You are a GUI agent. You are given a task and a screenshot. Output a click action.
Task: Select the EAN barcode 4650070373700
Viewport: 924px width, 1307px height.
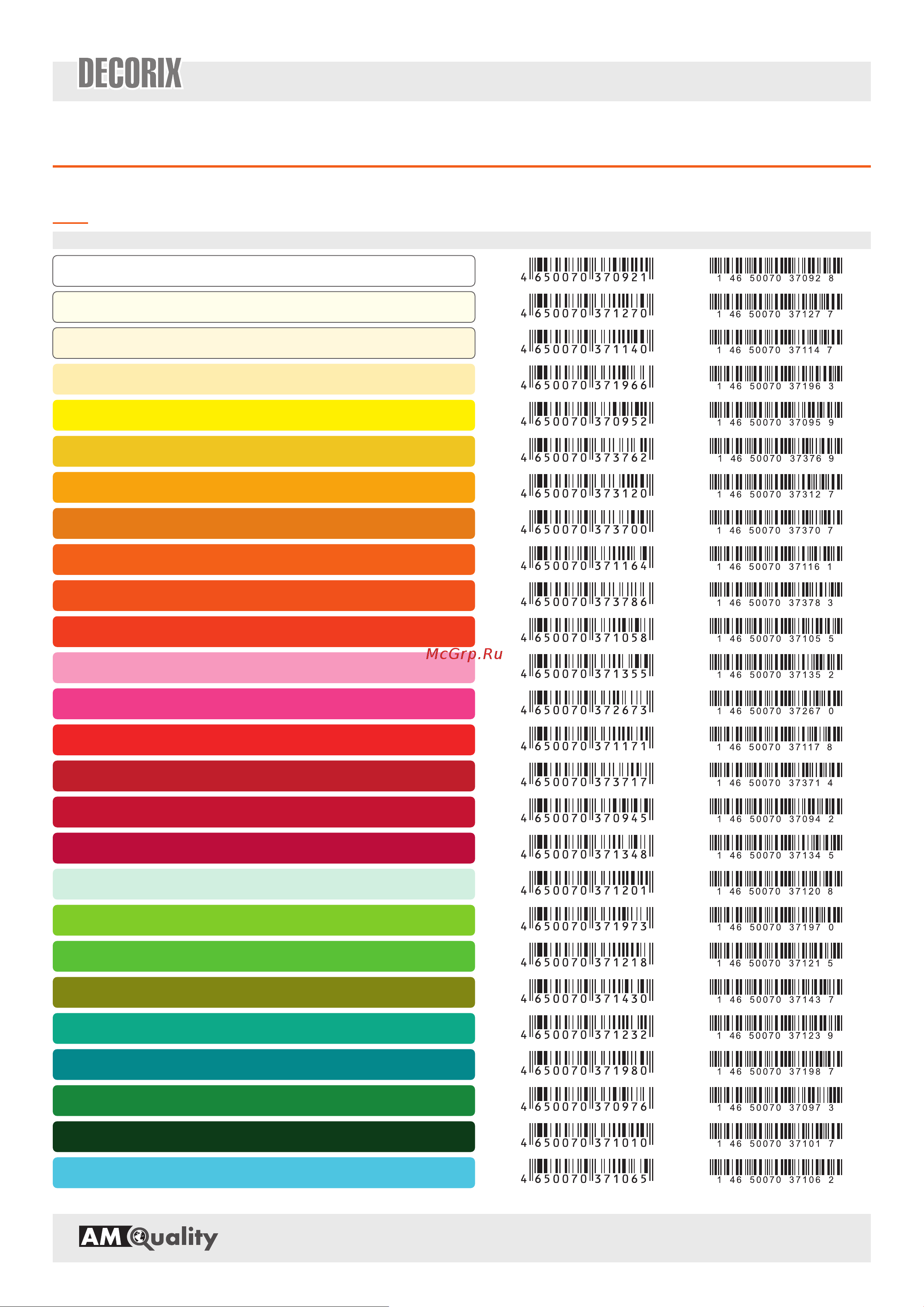pos(587,523)
